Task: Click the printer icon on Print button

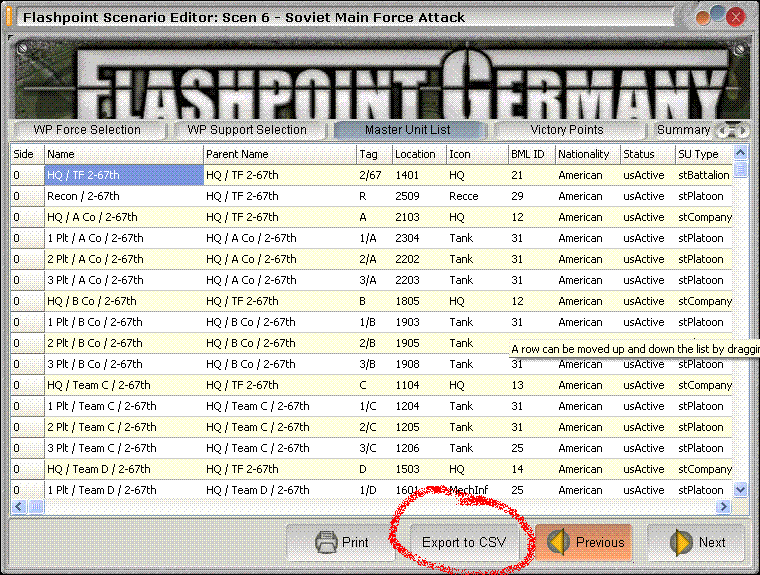Action: click(x=326, y=542)
